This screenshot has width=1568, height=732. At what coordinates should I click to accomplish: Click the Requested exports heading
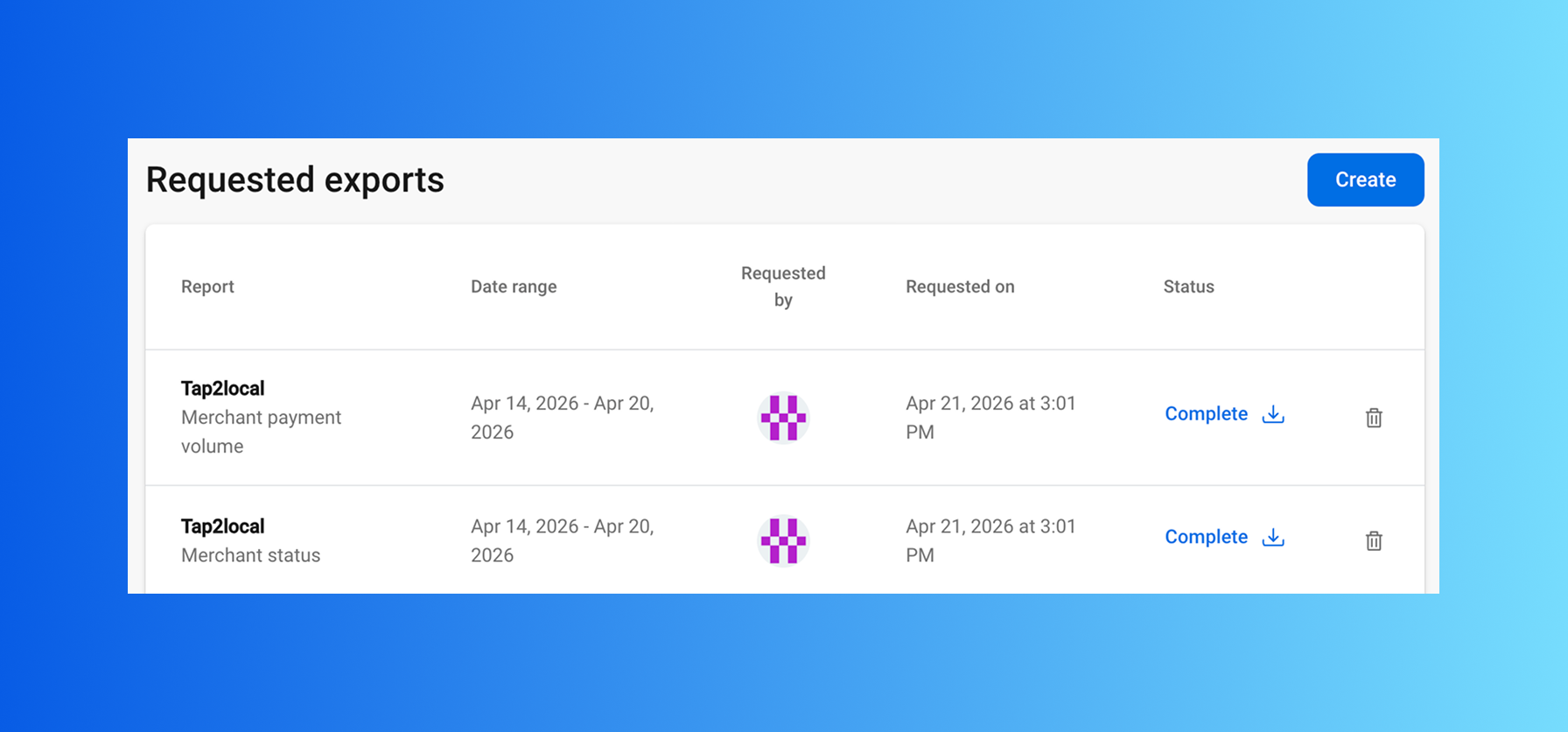click(295, 180)
